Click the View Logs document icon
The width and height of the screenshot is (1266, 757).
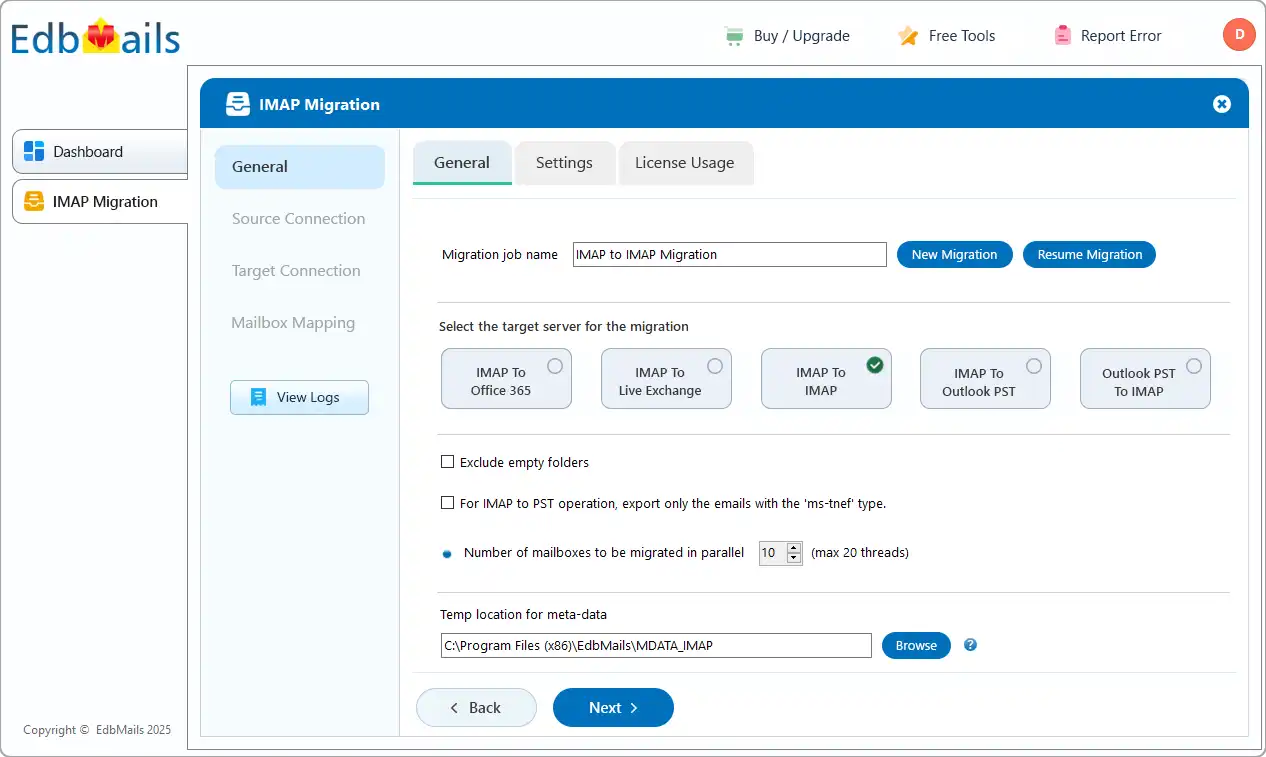click(x=259, y=397)
